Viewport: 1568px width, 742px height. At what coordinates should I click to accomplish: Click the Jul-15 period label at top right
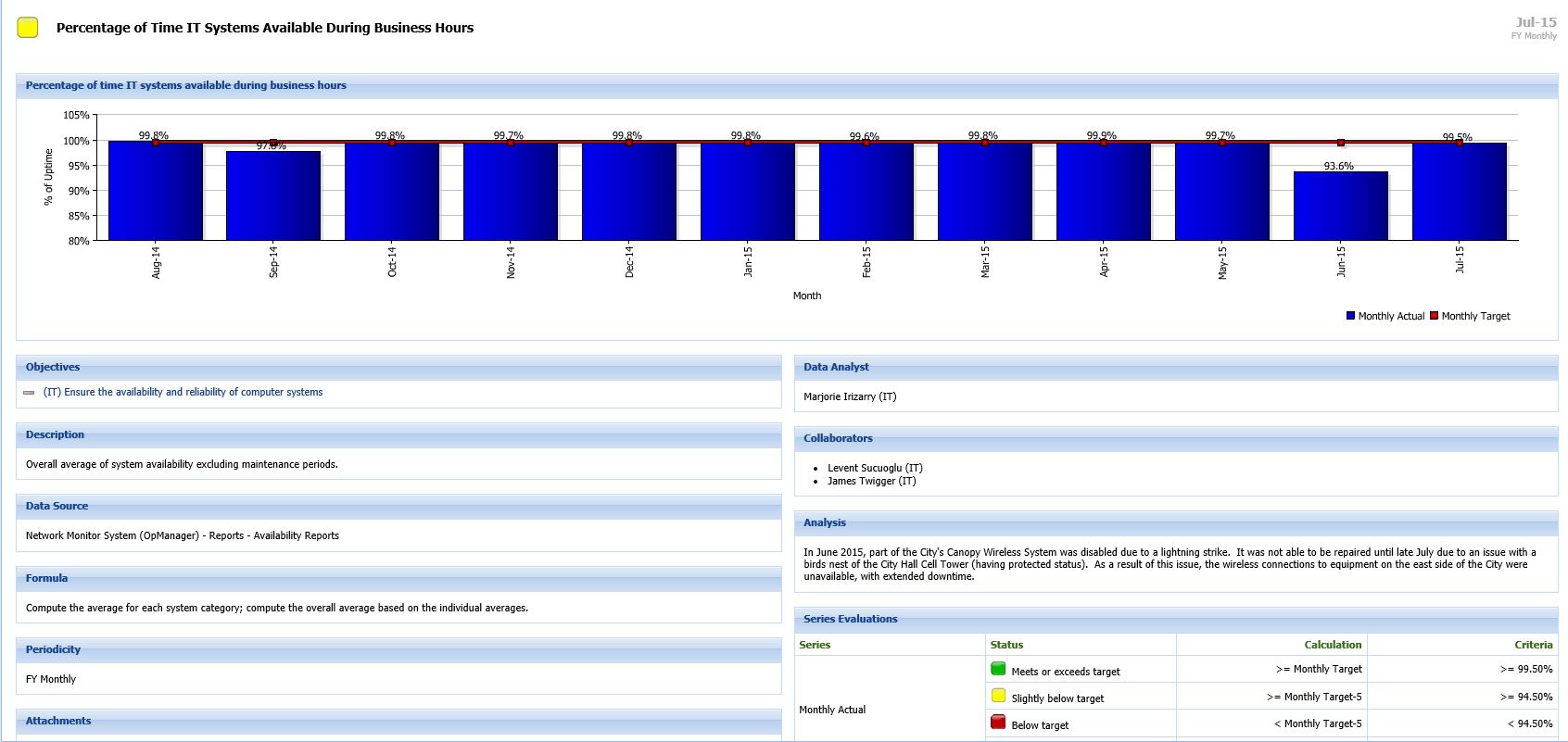pos(1536,22)
